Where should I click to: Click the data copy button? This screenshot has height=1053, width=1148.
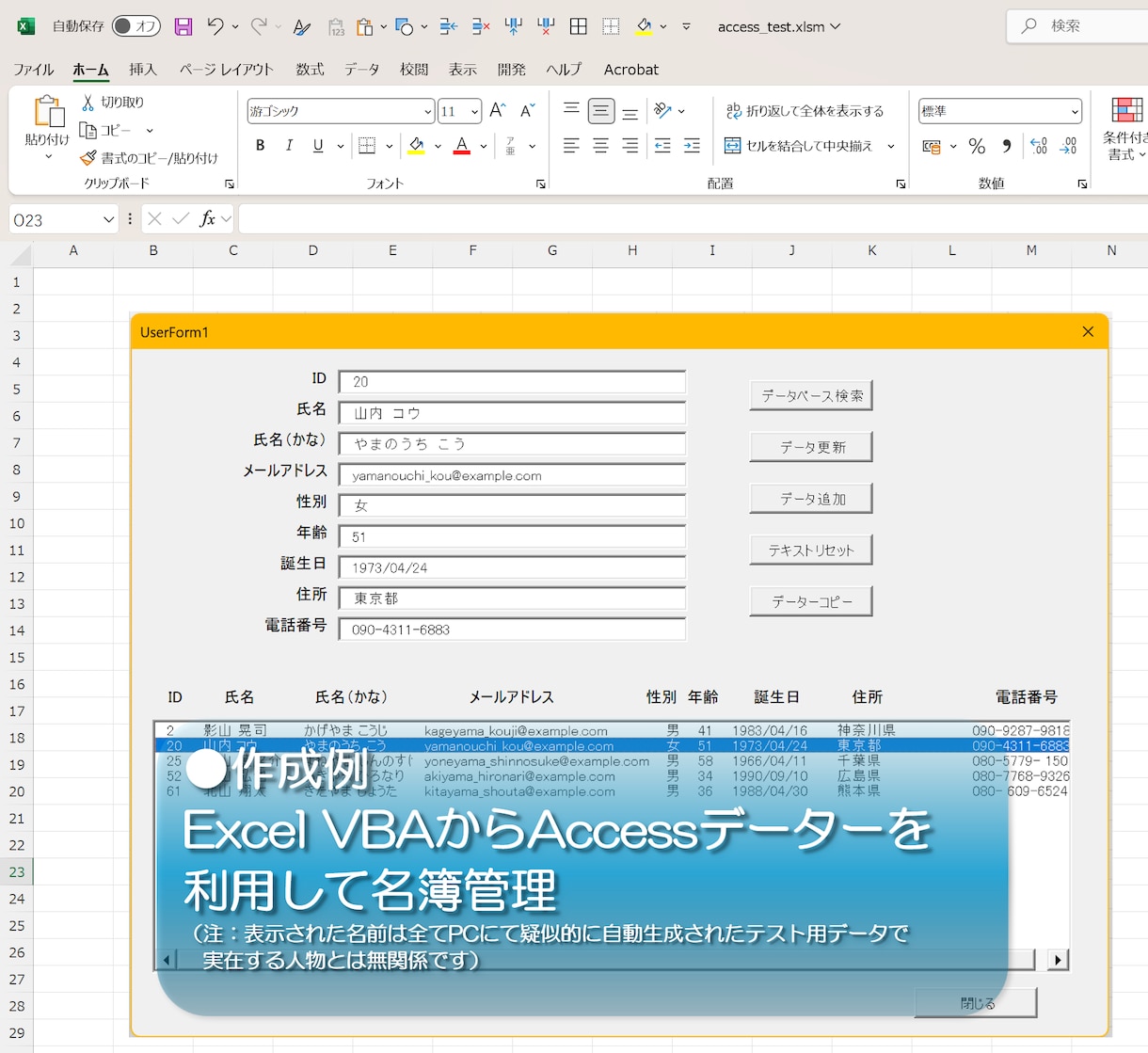pos(811,601)
